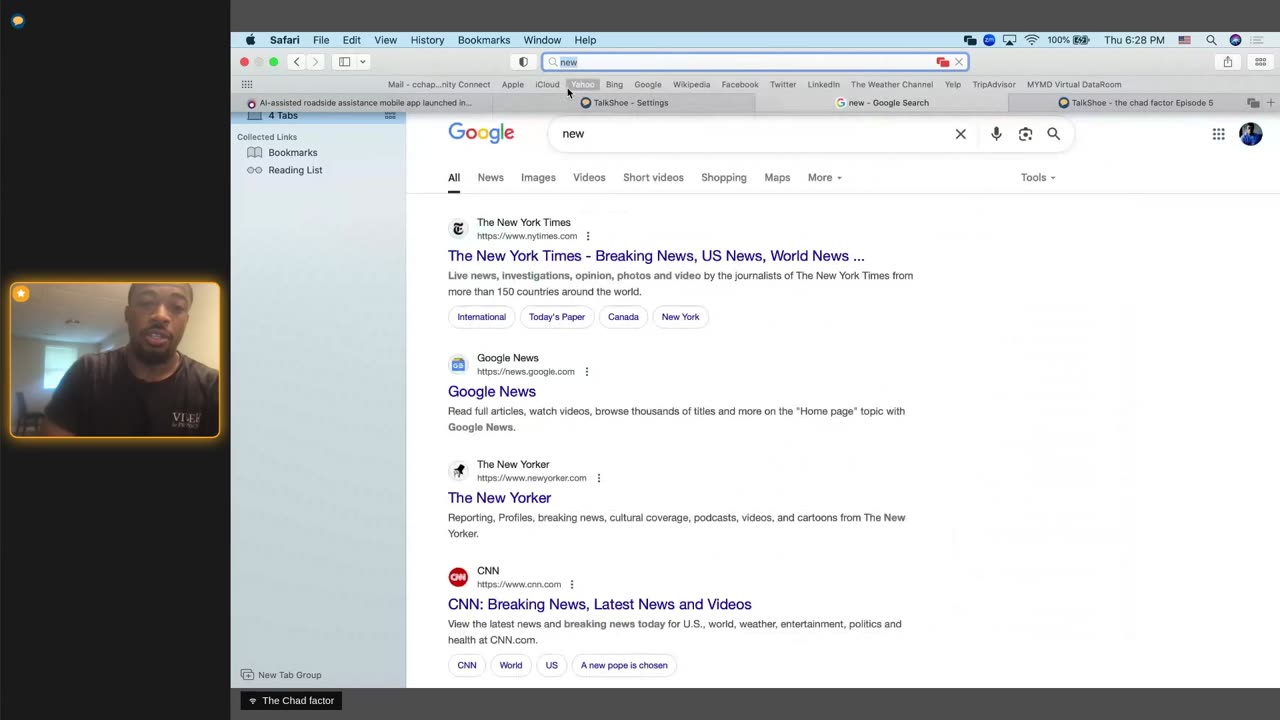Open the Yahoo favorite link

coord(583,85)
